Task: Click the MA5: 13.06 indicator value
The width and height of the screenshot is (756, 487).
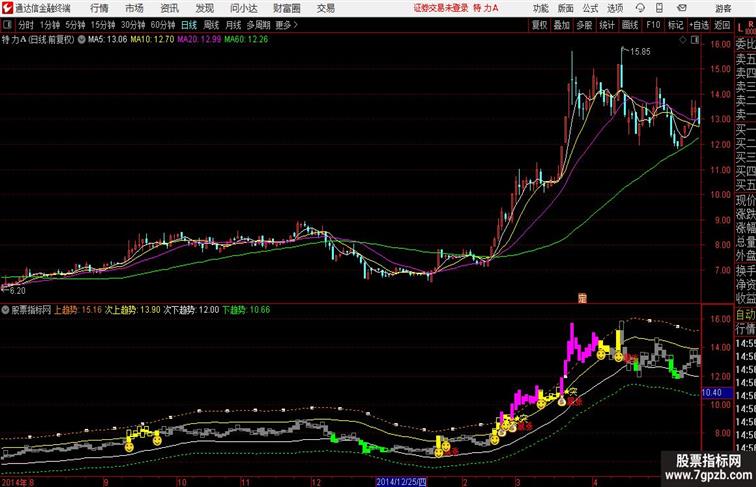Action: coord(107,40)
